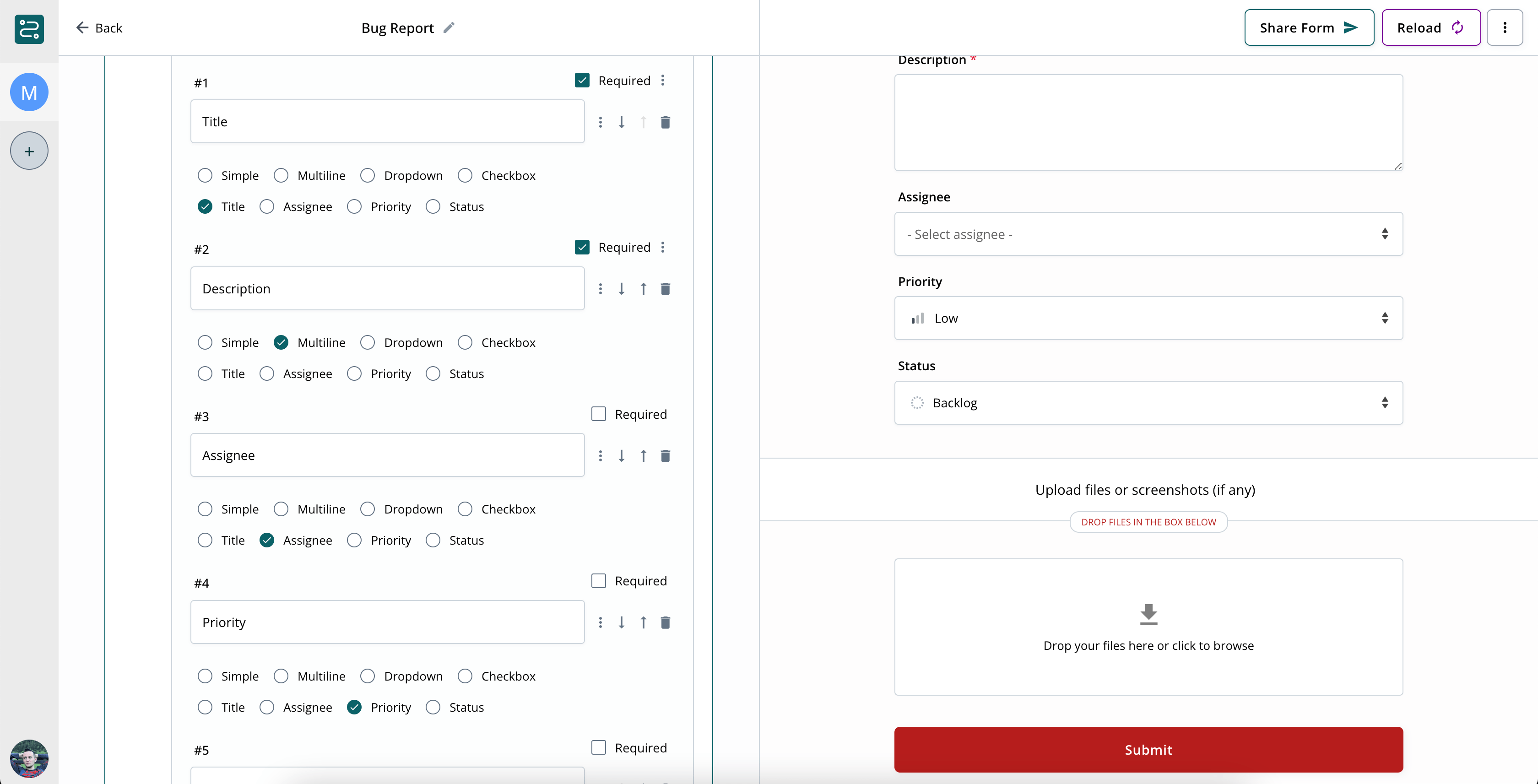Open the M workspace avatar in sidebar
Viewport: 1538px width, 784px height.
(29, 92)
